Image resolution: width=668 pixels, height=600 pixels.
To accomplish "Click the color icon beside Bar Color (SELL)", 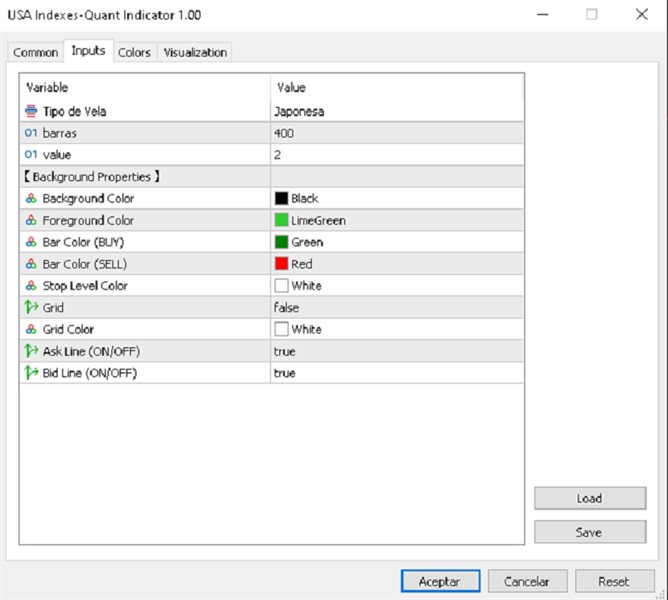I will [x=31, y=264].
